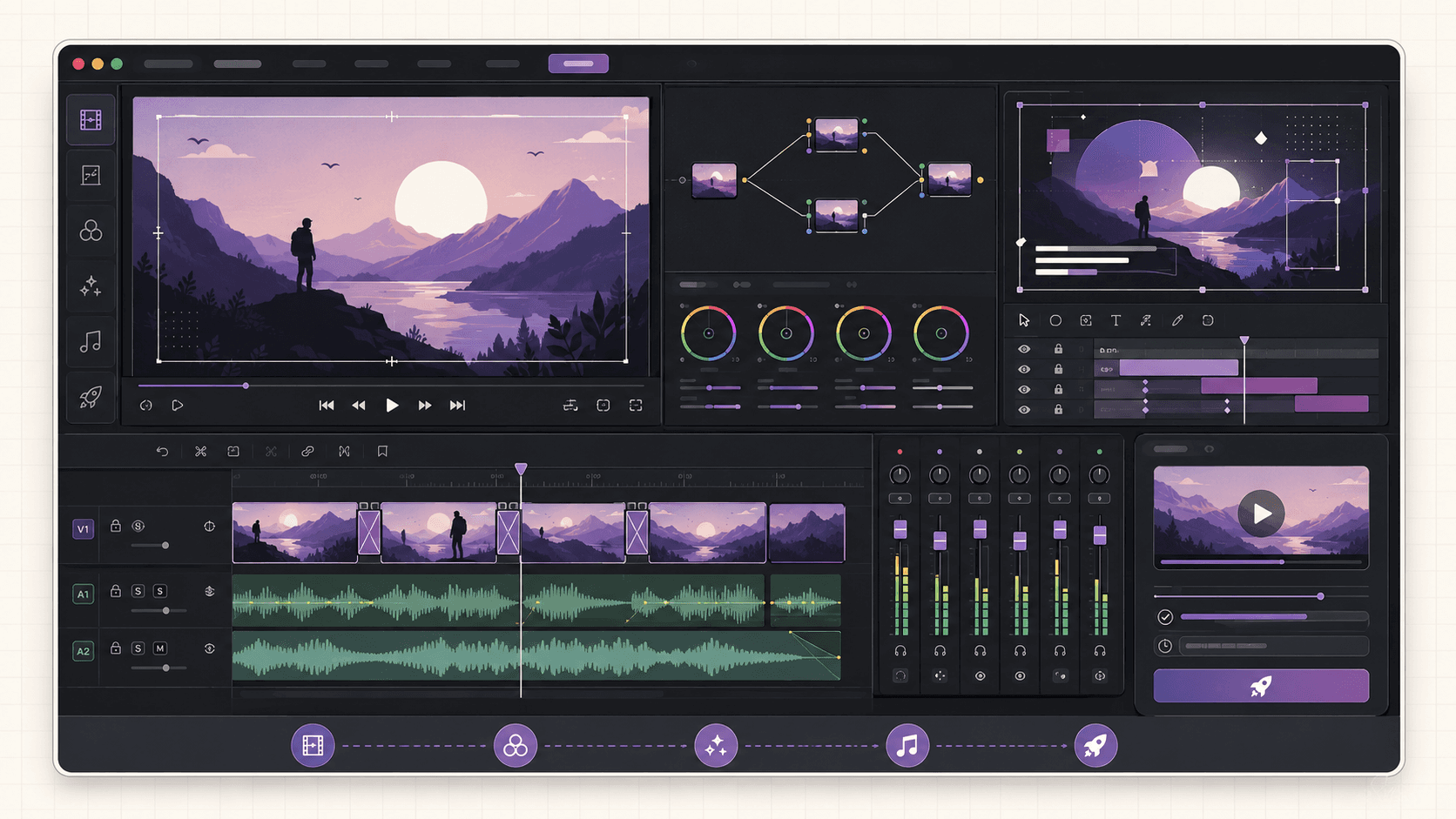Click the pan knob on third mixer channel
Viewport: 1456px width, 819px height.
click(x=980, y=475)
